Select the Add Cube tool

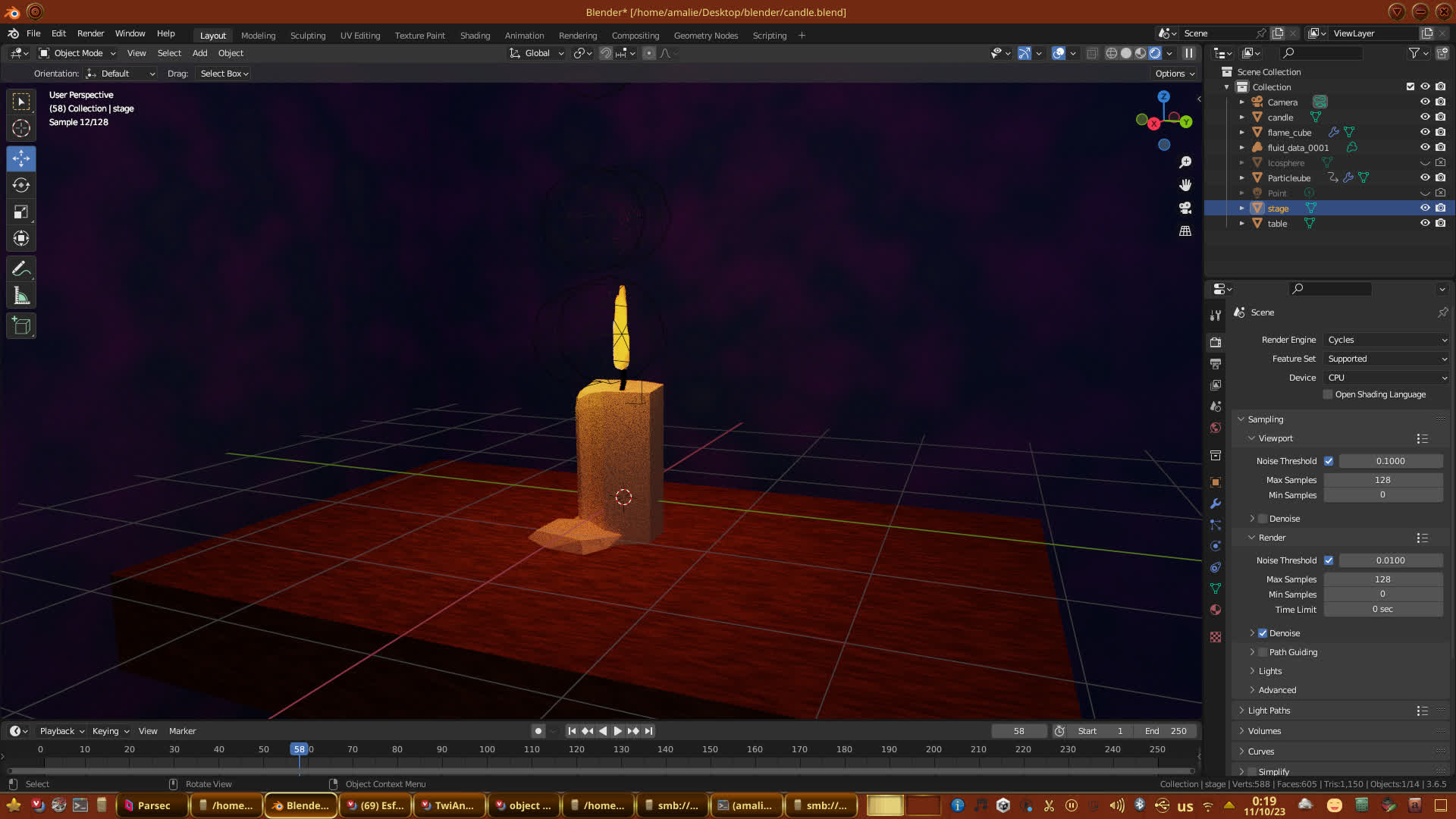click(21, 326)
